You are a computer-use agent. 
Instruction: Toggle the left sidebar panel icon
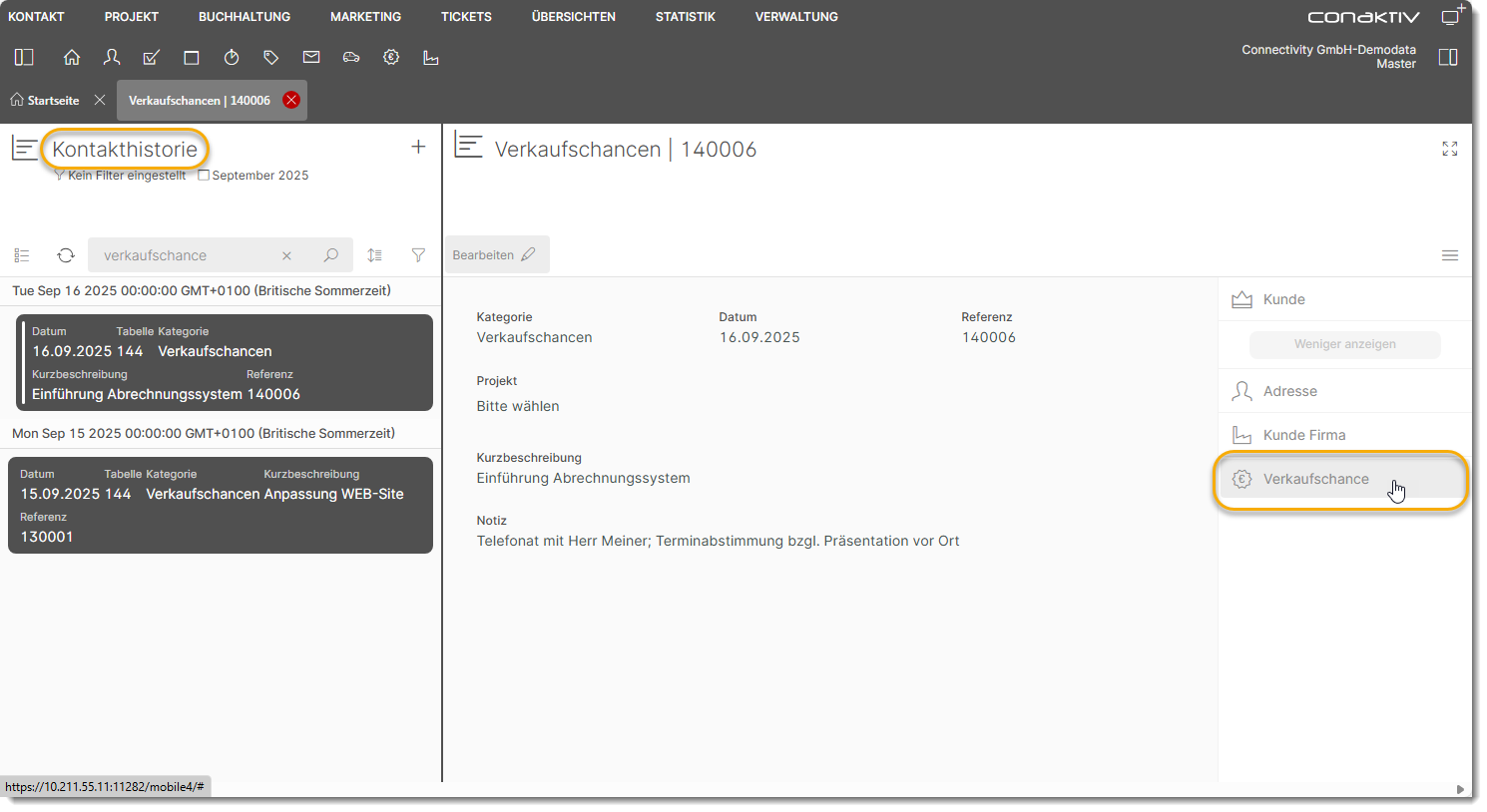tap(24, 58)
